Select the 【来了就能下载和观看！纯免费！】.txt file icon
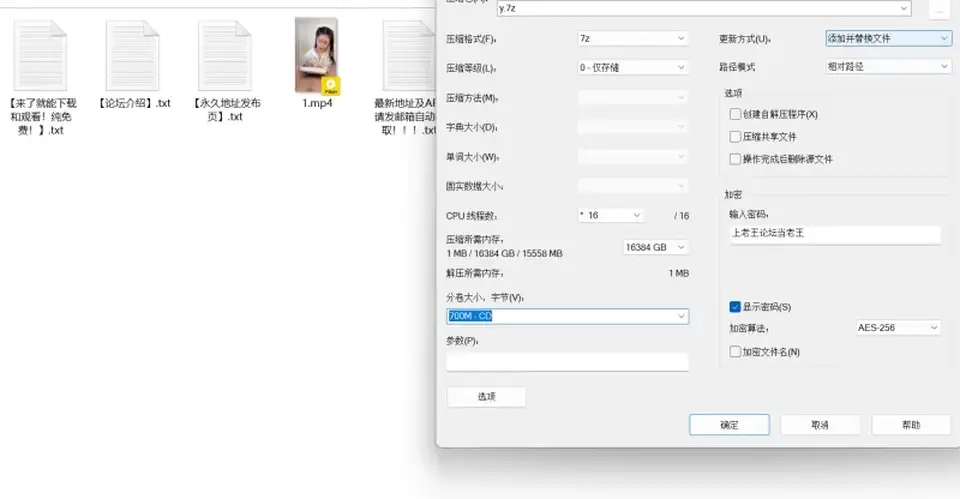This screenshot has height=499, width=960. tap(40, 55)
